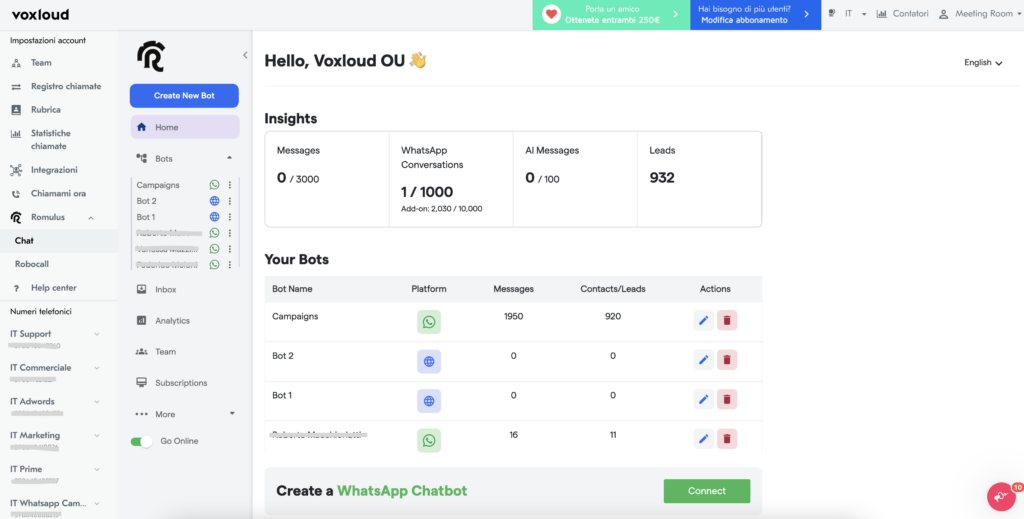1024x519 pixels.
Task: Click the Messages insight card
Action: pos(327,179)
